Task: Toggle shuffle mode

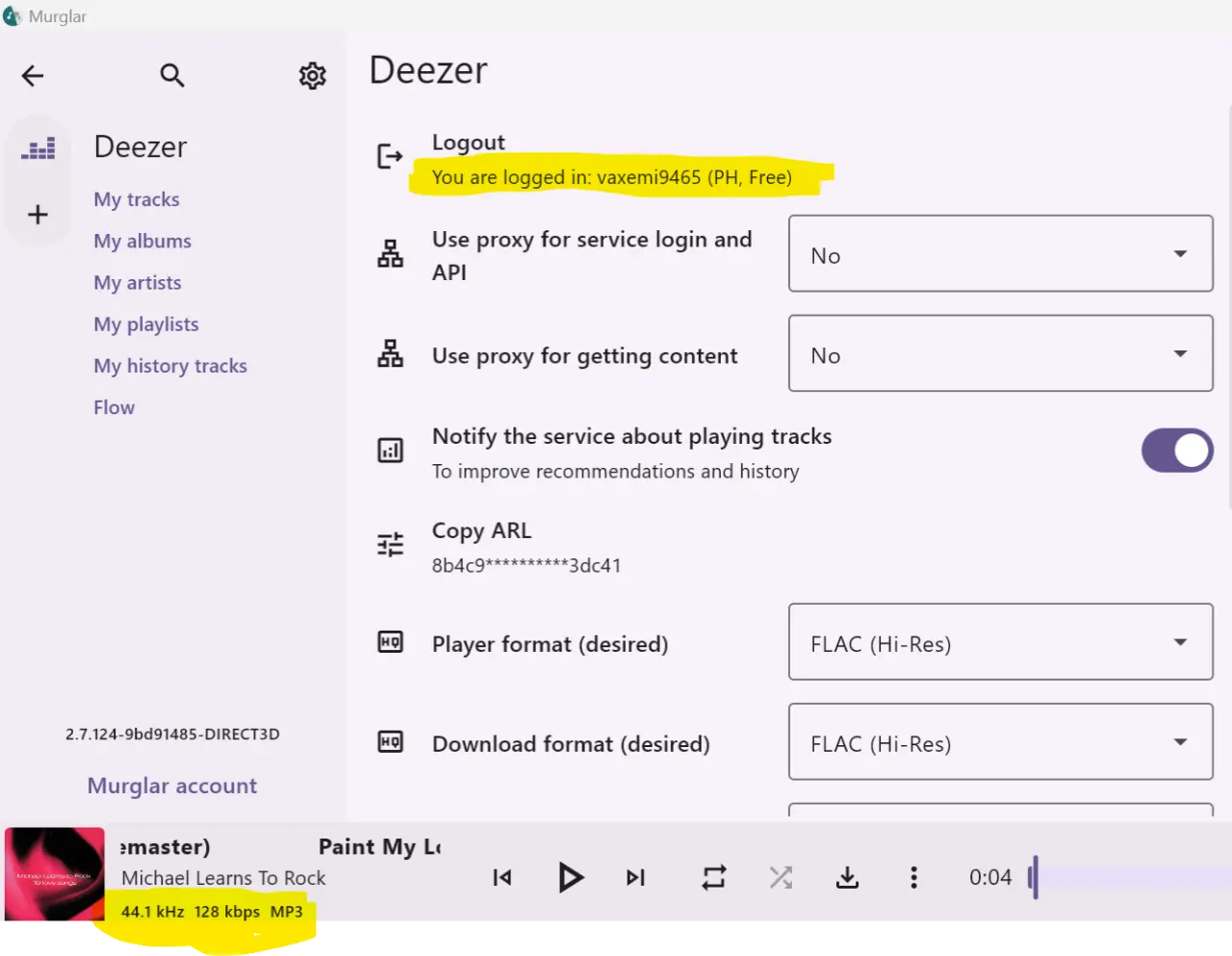Action: pos(781,877)
